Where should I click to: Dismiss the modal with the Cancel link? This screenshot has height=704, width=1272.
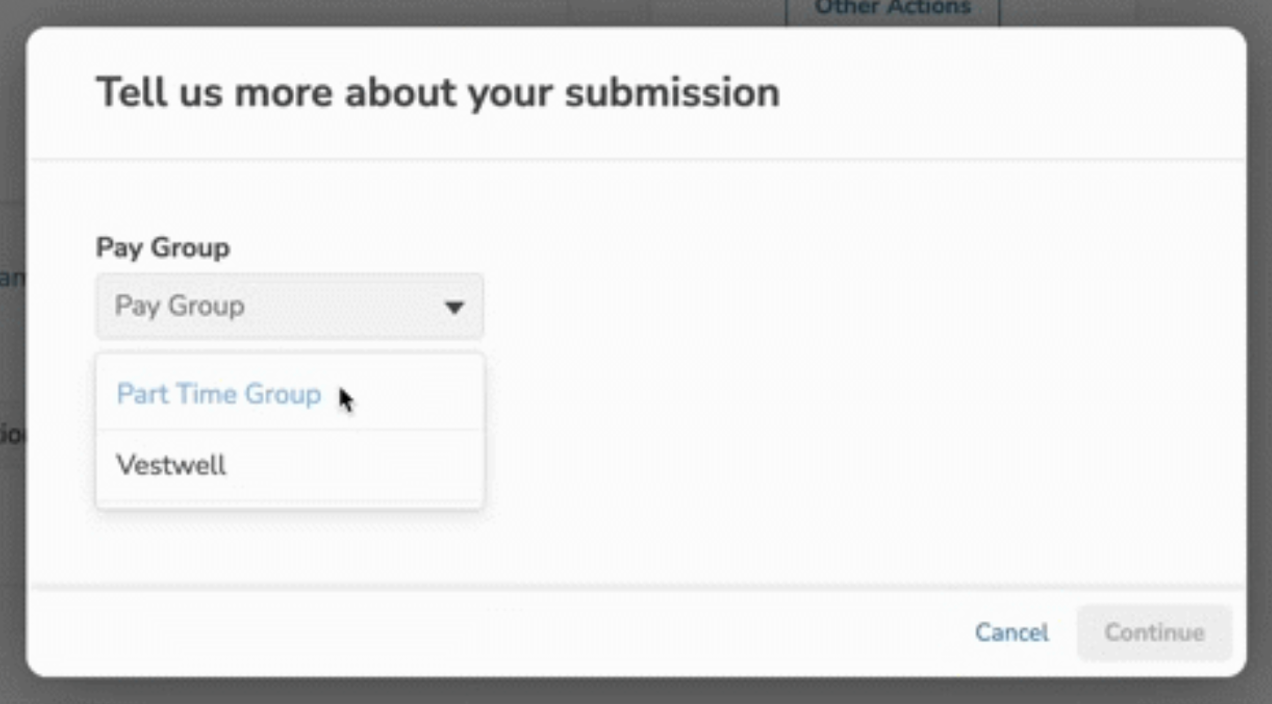pos(1011,632)
